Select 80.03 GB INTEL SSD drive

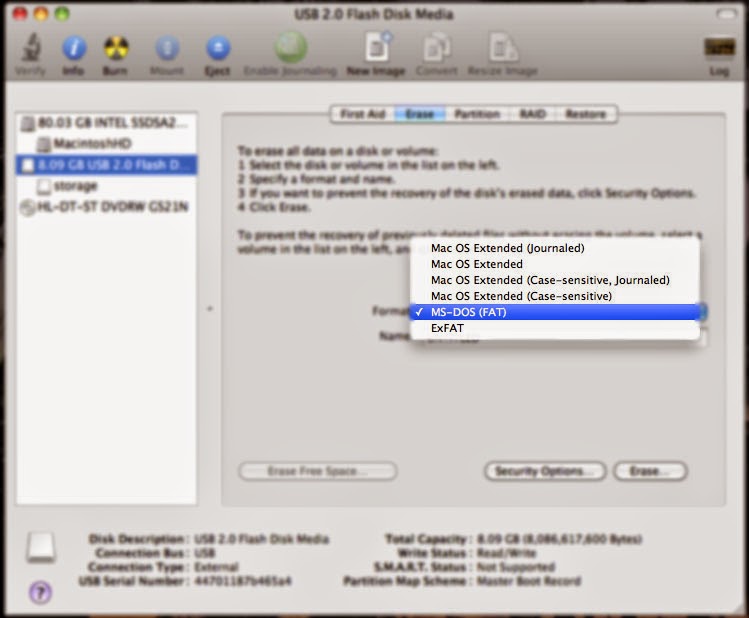[106, 123]
